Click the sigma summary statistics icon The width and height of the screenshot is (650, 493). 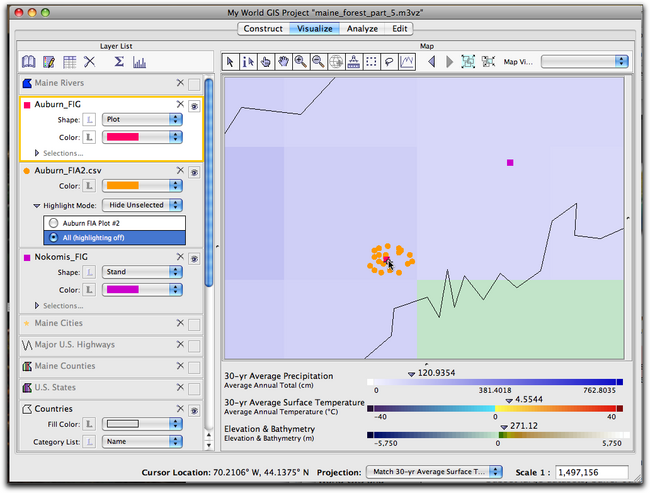119,62
